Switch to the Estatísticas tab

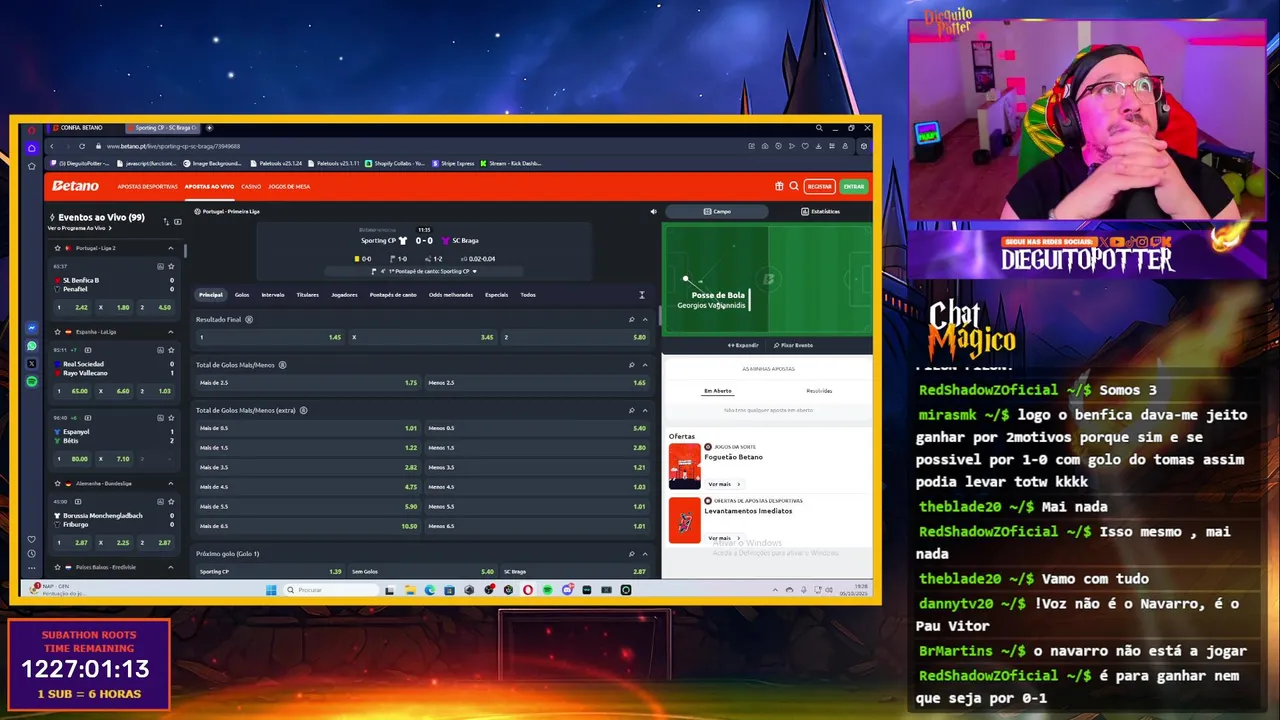pos(820,211)
